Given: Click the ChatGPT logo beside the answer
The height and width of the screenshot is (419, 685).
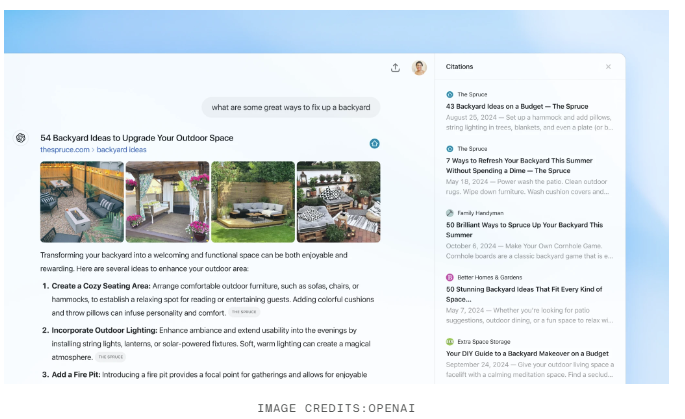Looking at the screenshot, I should pos(21,138).
